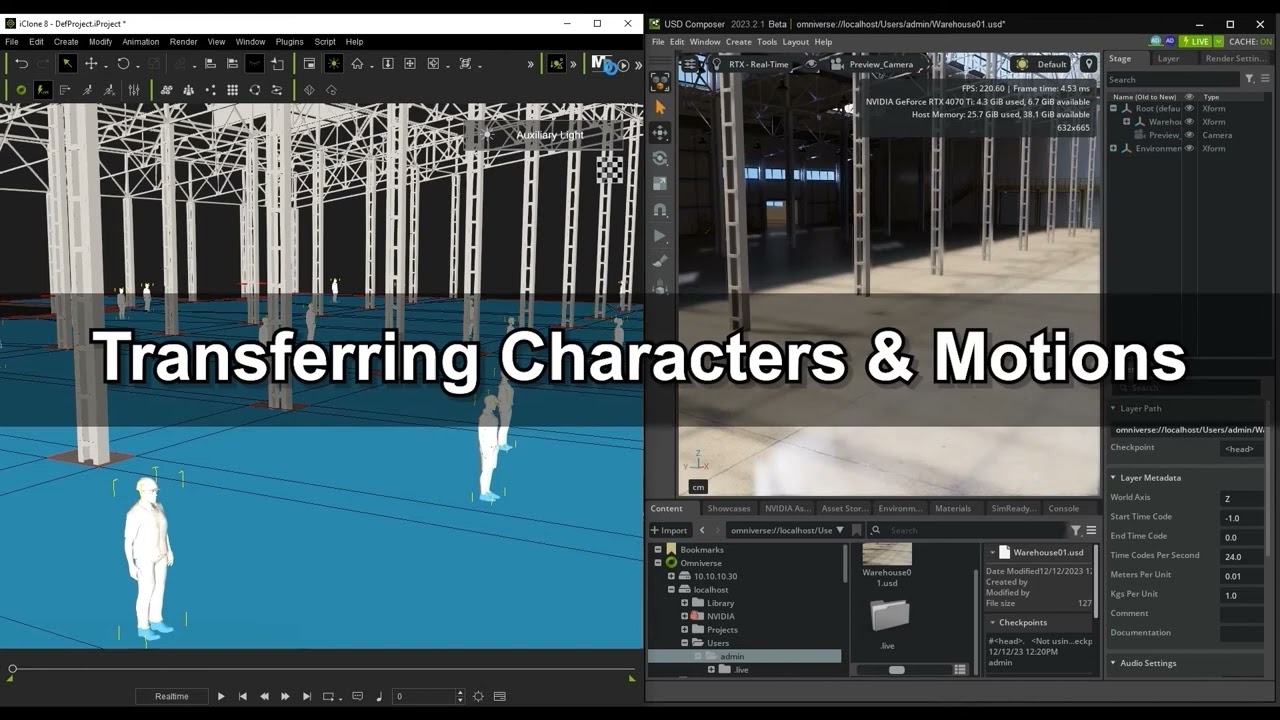Click the green circle icon in iClone toolbar

[x=21, y=90]
